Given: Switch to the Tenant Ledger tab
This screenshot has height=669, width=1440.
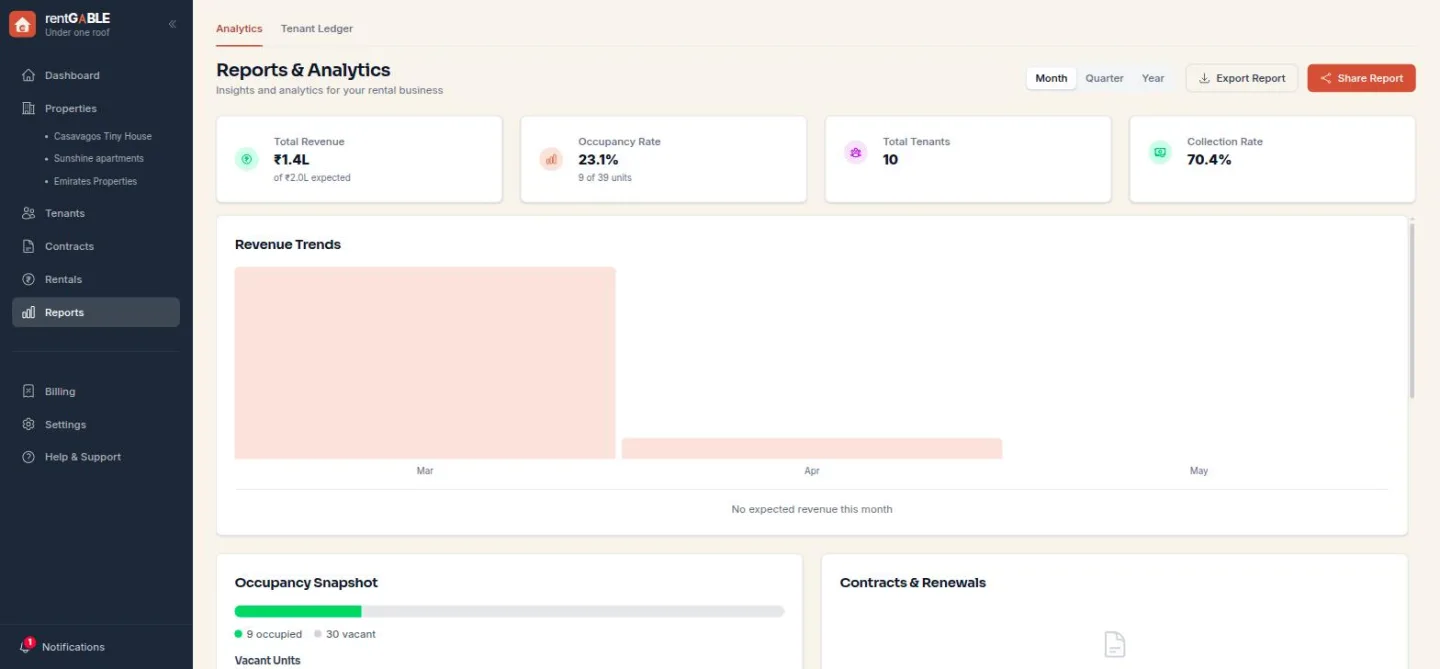Looking at the screenshot, I should tap(317, 29).
